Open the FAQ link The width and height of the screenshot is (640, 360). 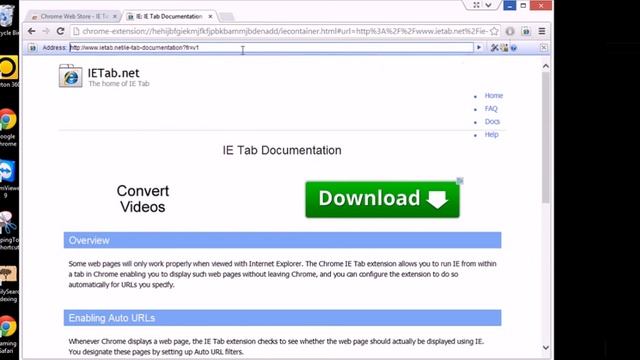[x=491, y=109]
